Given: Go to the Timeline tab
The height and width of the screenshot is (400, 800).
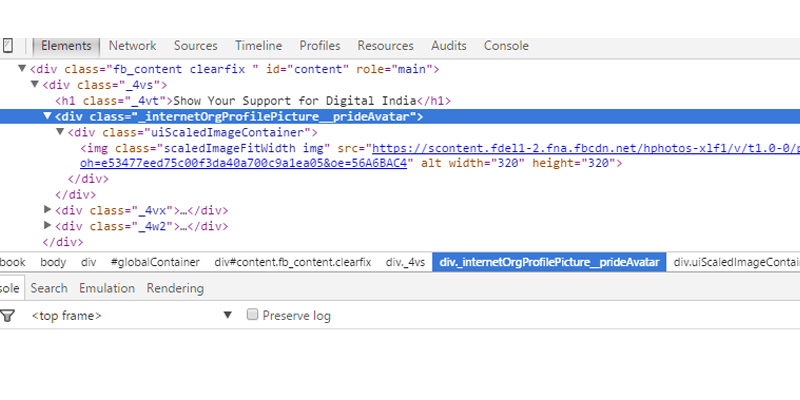Looking at the screenshot, I should (x=258, y=46).
